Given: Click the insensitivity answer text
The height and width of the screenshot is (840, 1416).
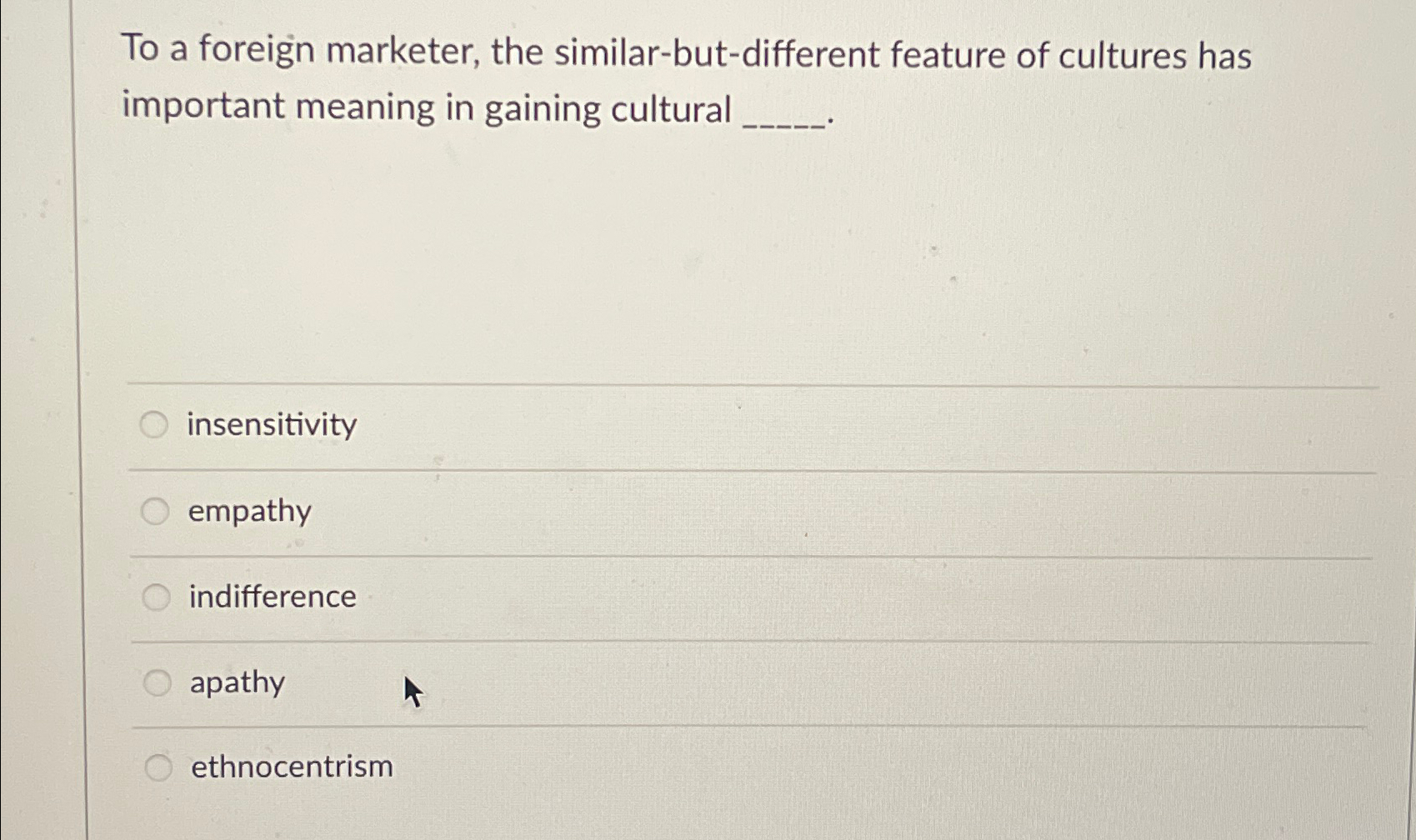Looking at the screenshot, I should coord(269,424).
